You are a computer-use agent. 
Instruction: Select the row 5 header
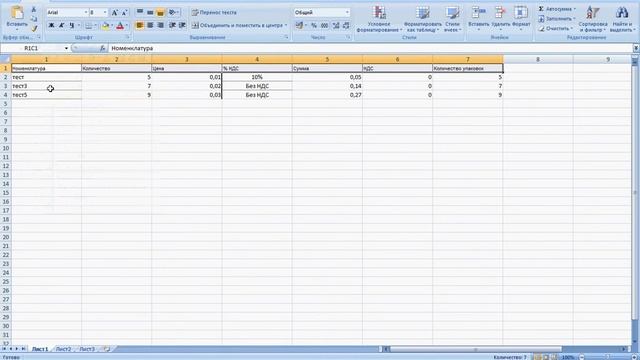pos(5,104)
